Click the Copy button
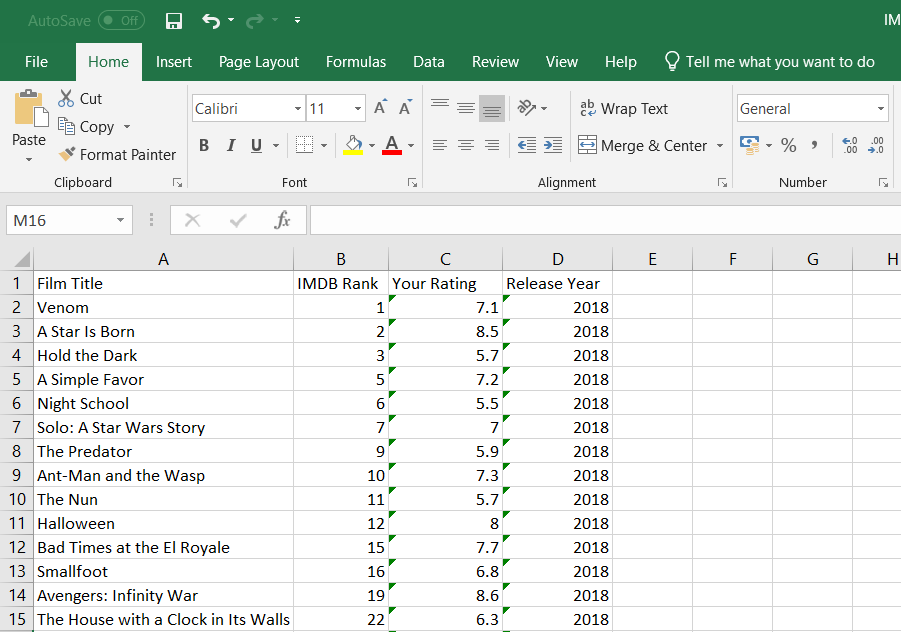This screenshot has height=632, width=901. coord(87,126)
